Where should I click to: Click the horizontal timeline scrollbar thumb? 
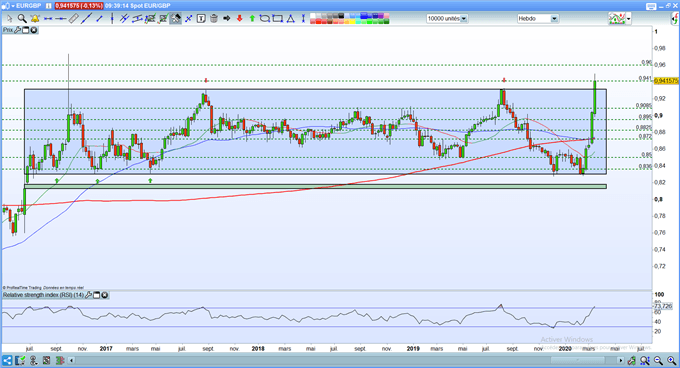click(x=578, y=360)
